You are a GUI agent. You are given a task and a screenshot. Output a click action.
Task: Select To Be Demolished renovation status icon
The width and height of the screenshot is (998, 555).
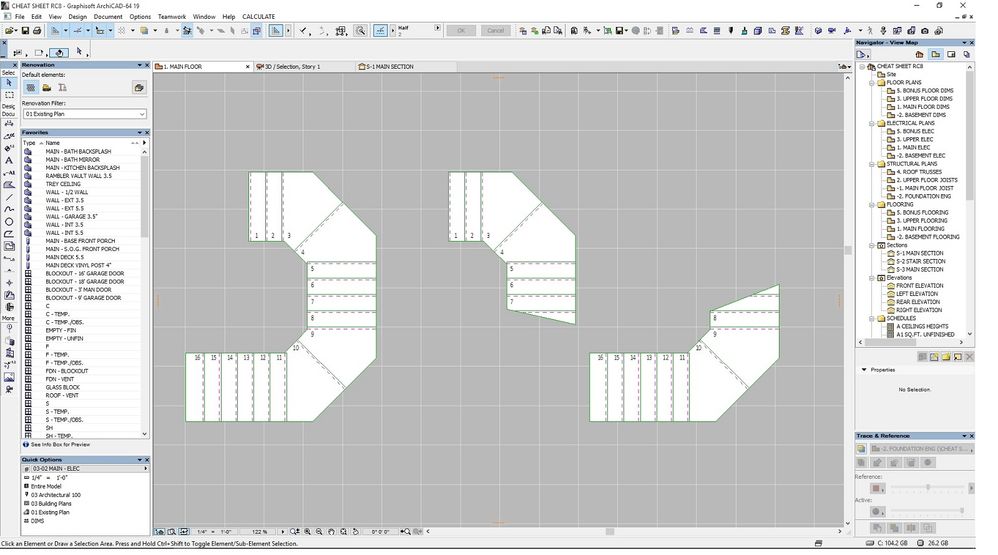46,88
